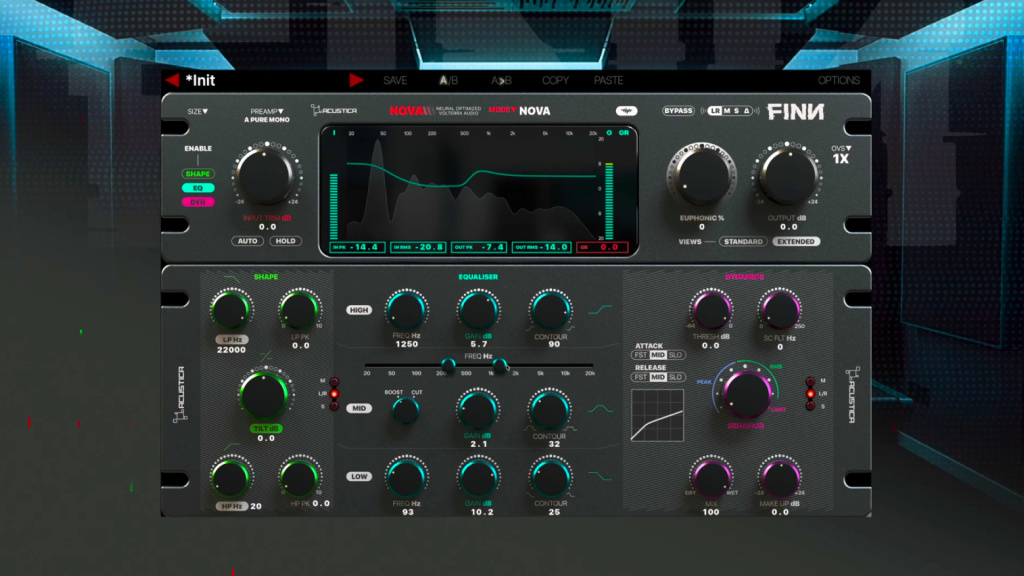Click the Input Trim knob
The image size is (1024, 576).
265,175
